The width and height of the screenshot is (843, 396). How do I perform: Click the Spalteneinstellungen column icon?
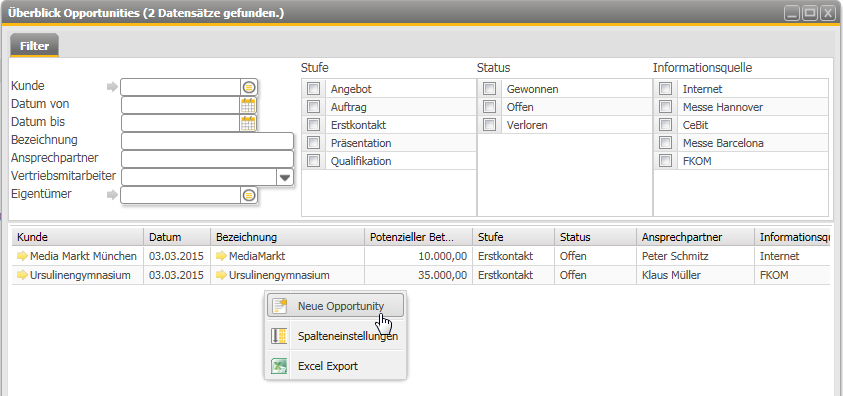(280, 336)
